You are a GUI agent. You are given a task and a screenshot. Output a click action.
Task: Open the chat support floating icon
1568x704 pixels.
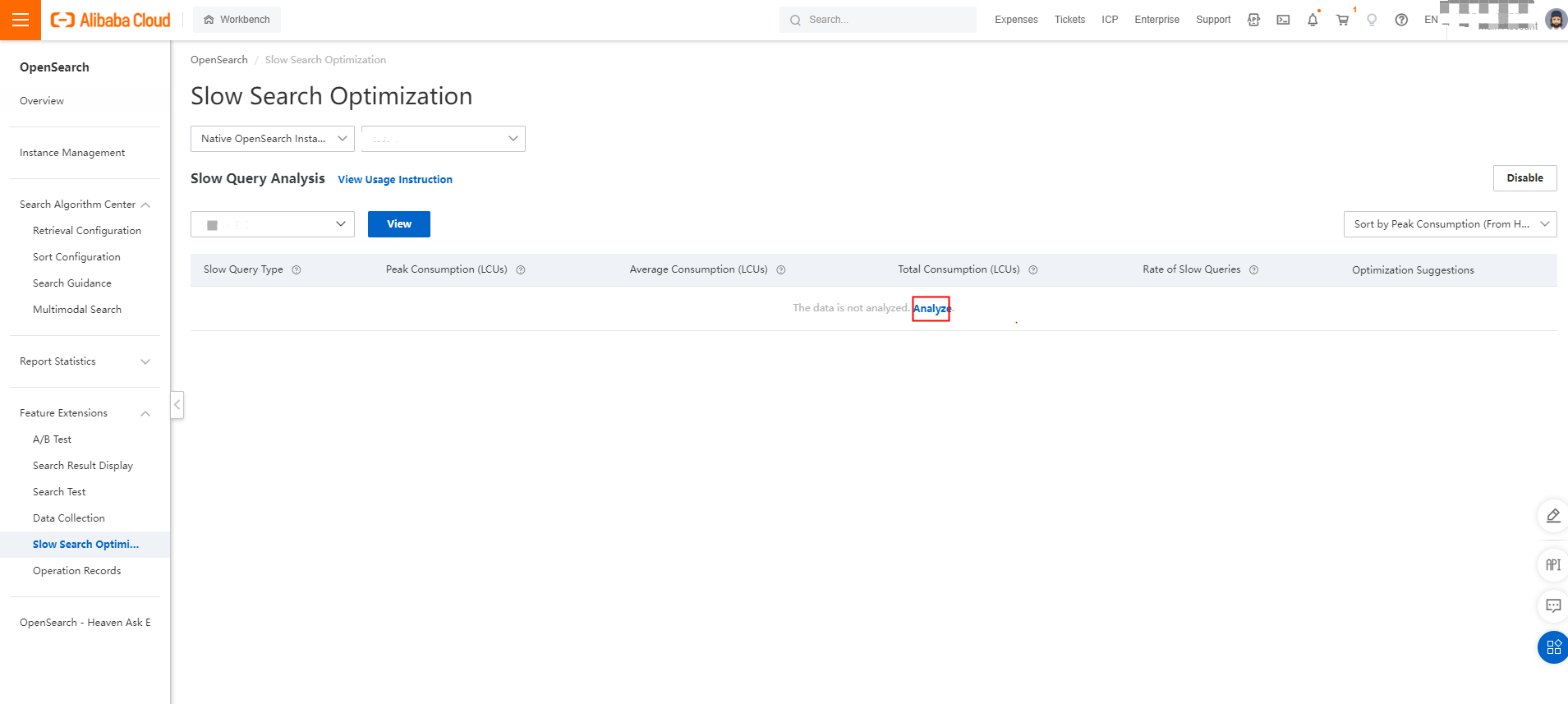[1552, 606]
